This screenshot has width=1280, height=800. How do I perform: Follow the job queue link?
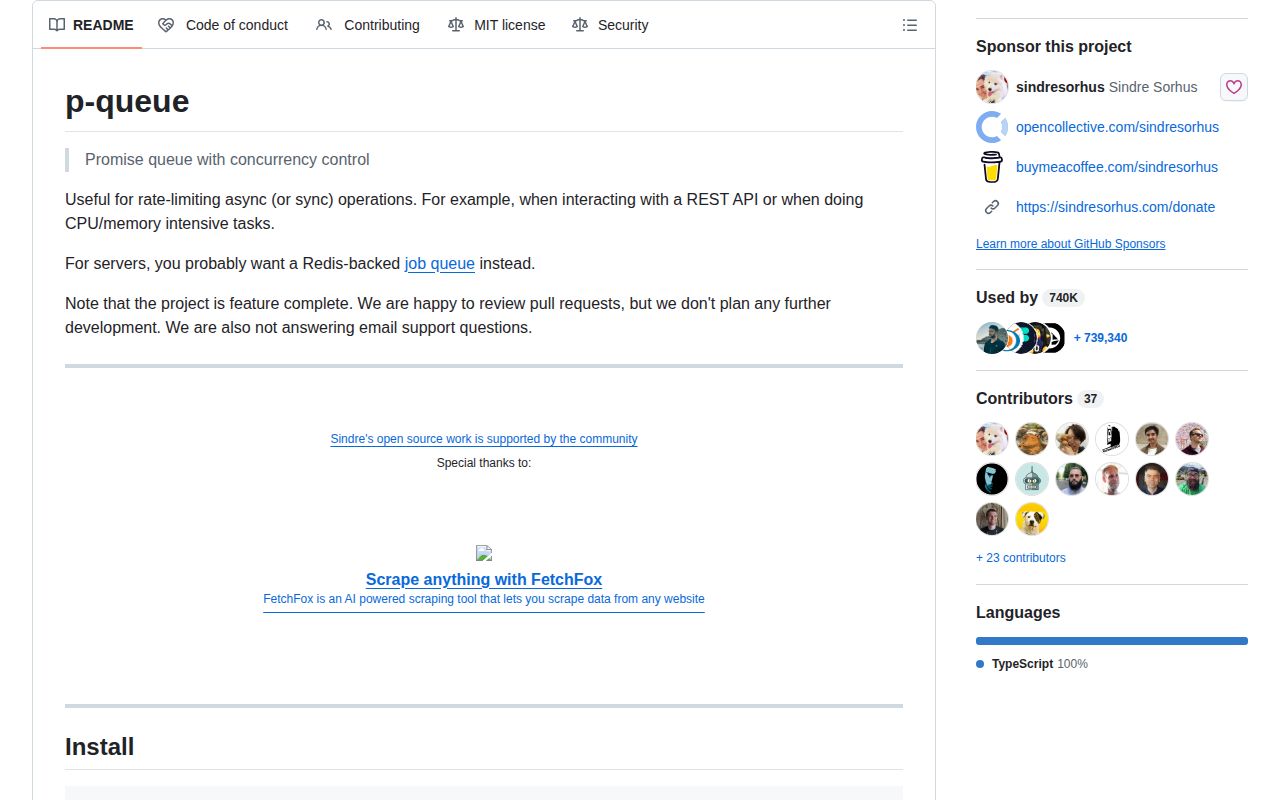click(x=440, y=264)
